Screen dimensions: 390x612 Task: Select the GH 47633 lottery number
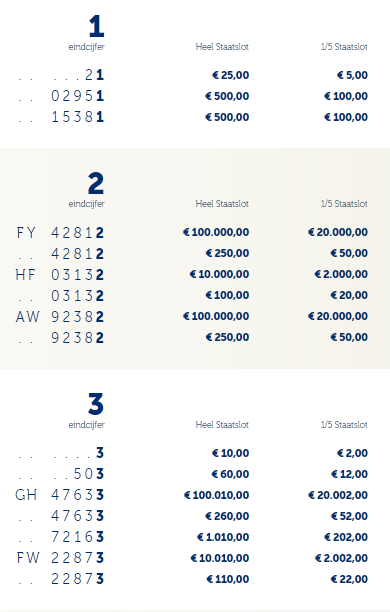point(60,495)
